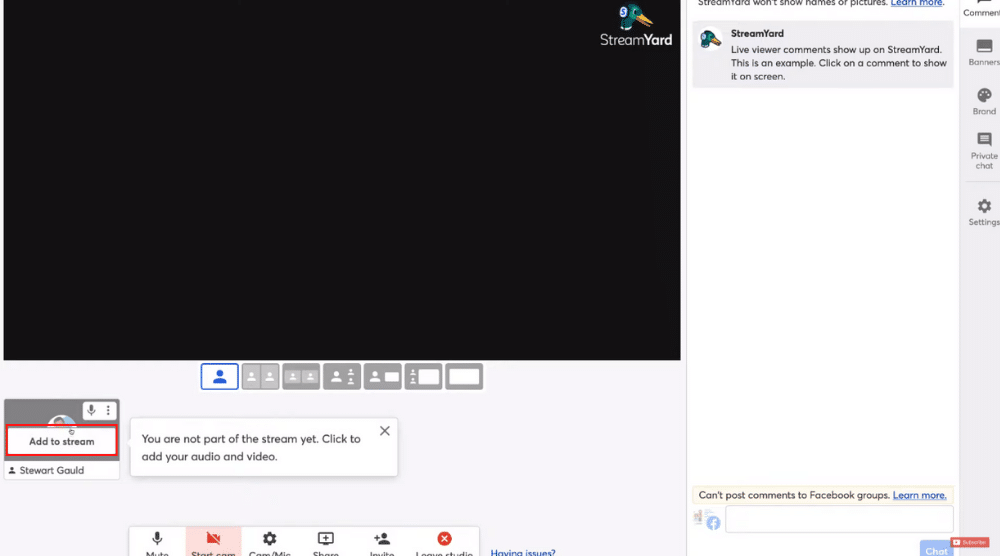Open the Comments tab
This screenshot has width=1000, height=556.
[x=982, y=9]
